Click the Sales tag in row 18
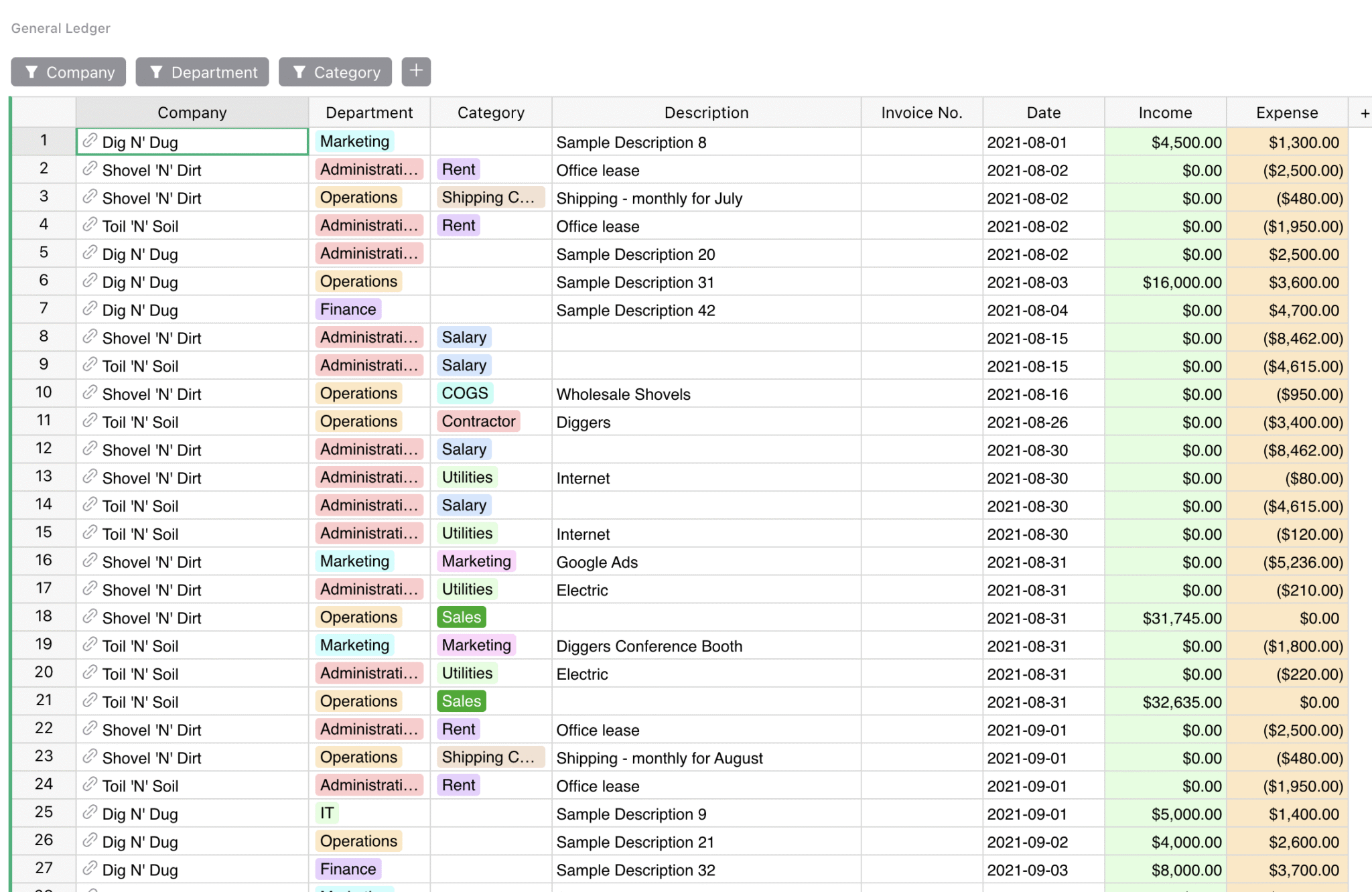Screen dimensions: 1372x892 [461, 617]
